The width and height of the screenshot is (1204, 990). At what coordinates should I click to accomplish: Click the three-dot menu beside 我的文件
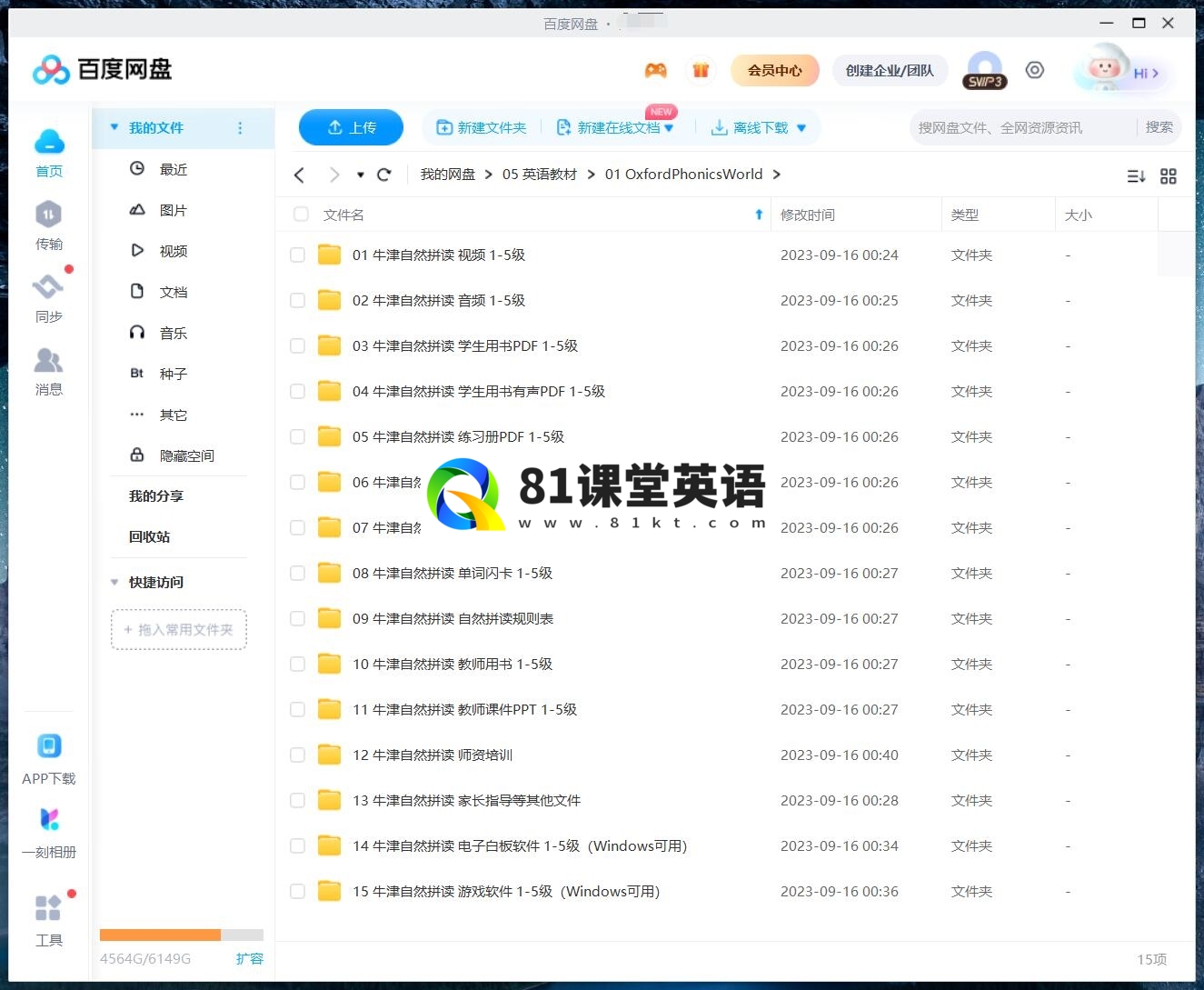click(240, 128)
